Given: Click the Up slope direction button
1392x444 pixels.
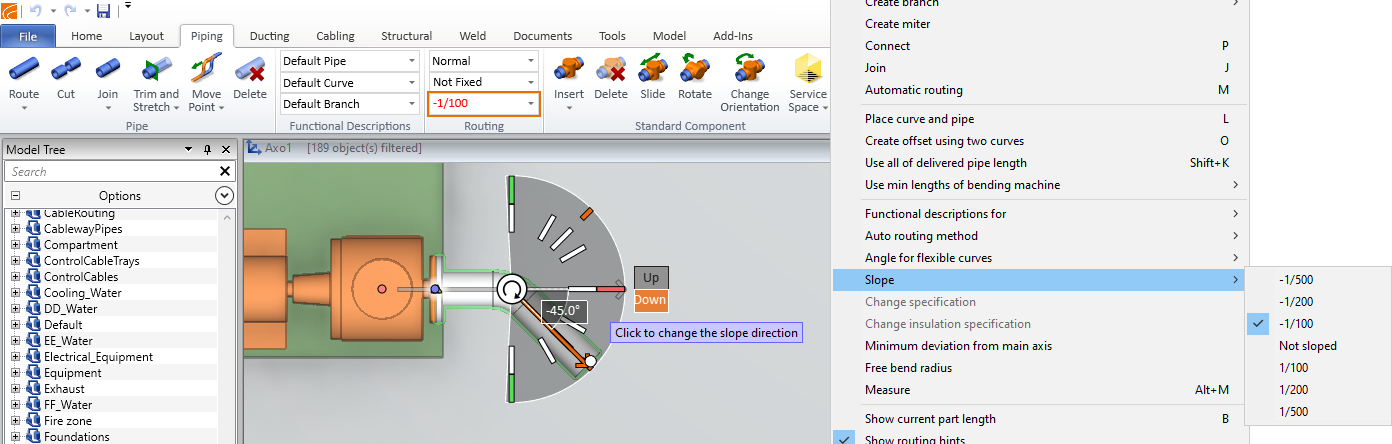Looking at the screenshot, I should click(x=650, y=277).
